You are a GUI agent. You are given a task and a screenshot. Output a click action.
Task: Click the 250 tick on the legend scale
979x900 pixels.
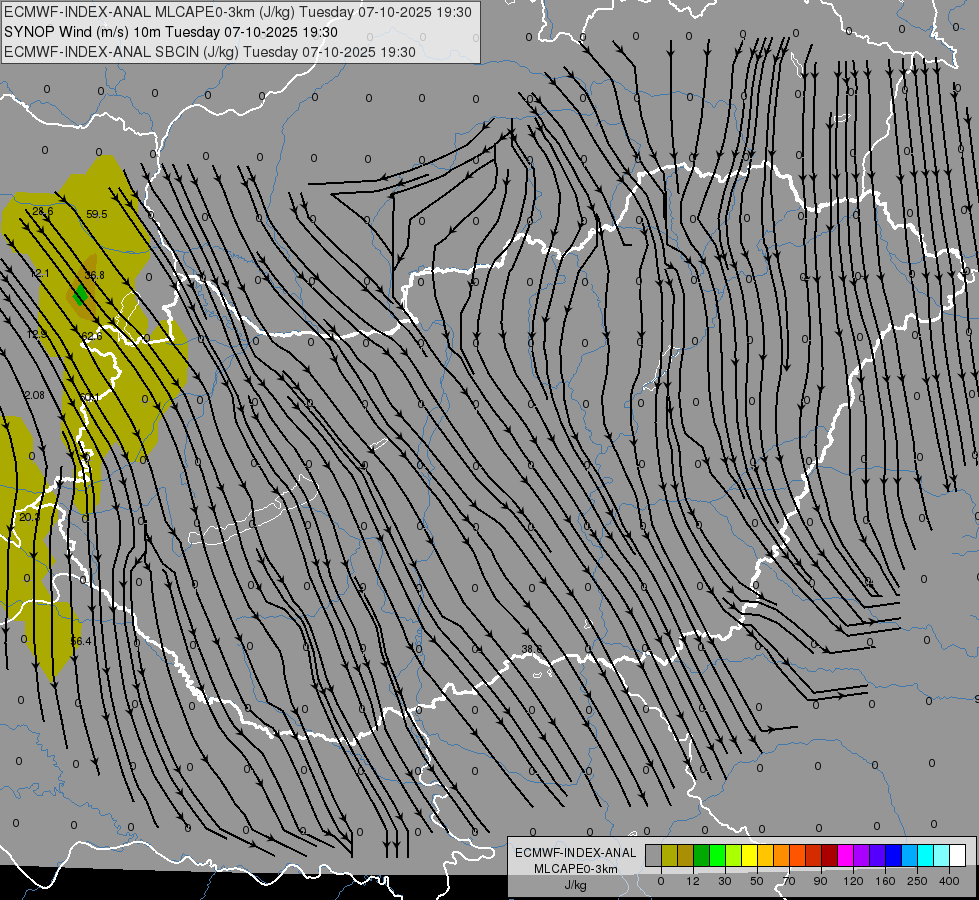[917, 881]
